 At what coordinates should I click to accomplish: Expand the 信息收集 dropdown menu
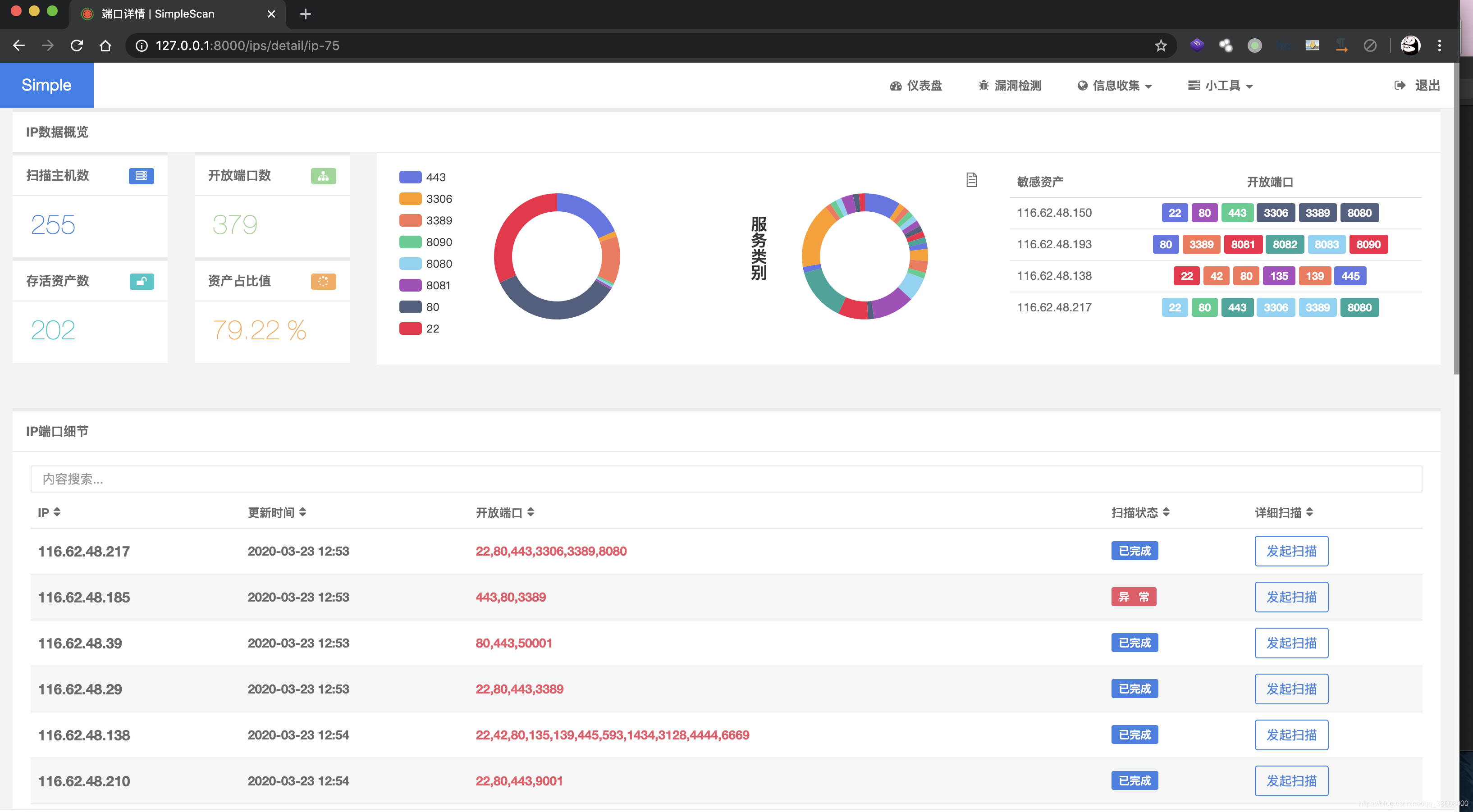pos(1115,86)
